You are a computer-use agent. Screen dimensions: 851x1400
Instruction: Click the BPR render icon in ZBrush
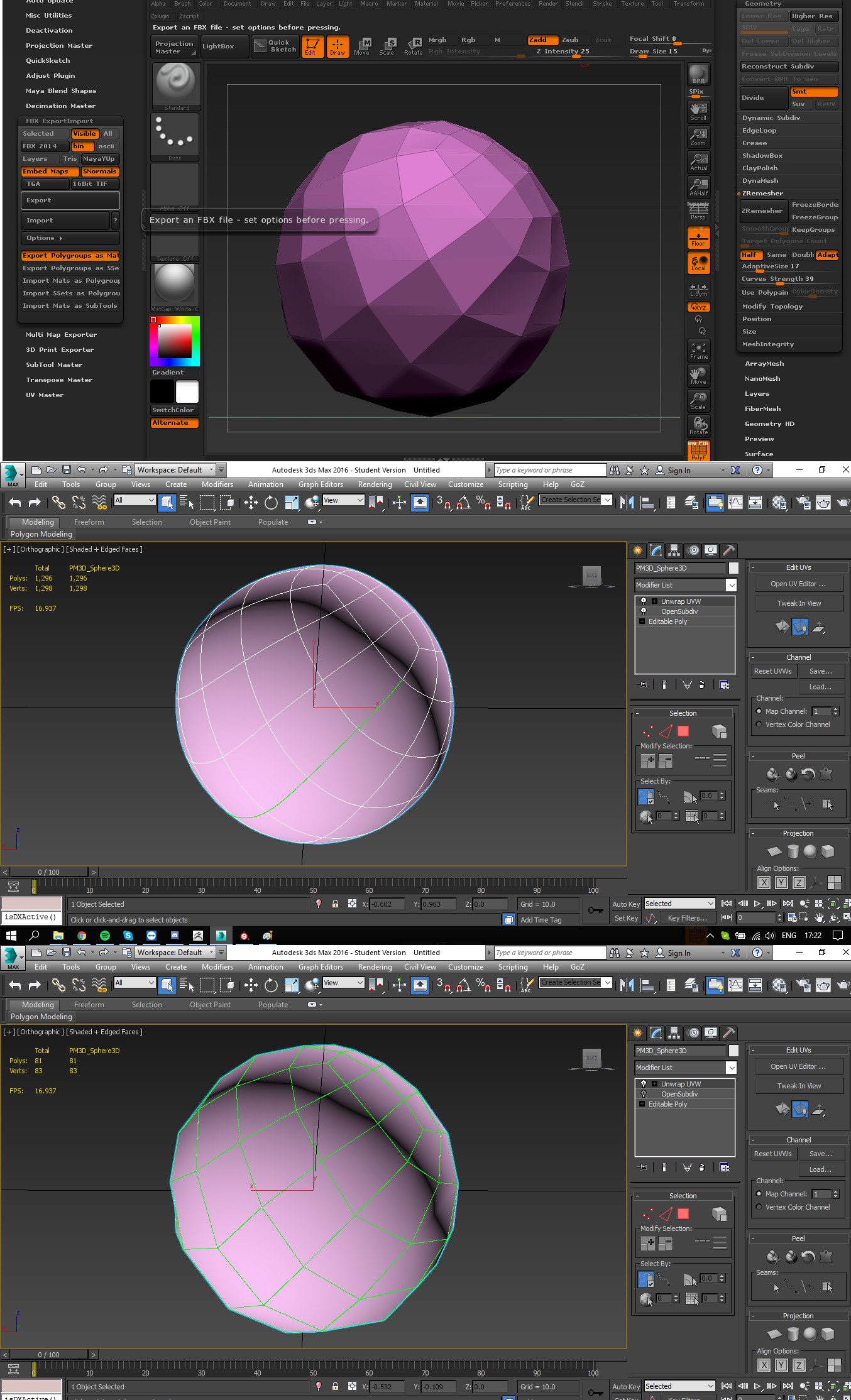coord(698,74)
